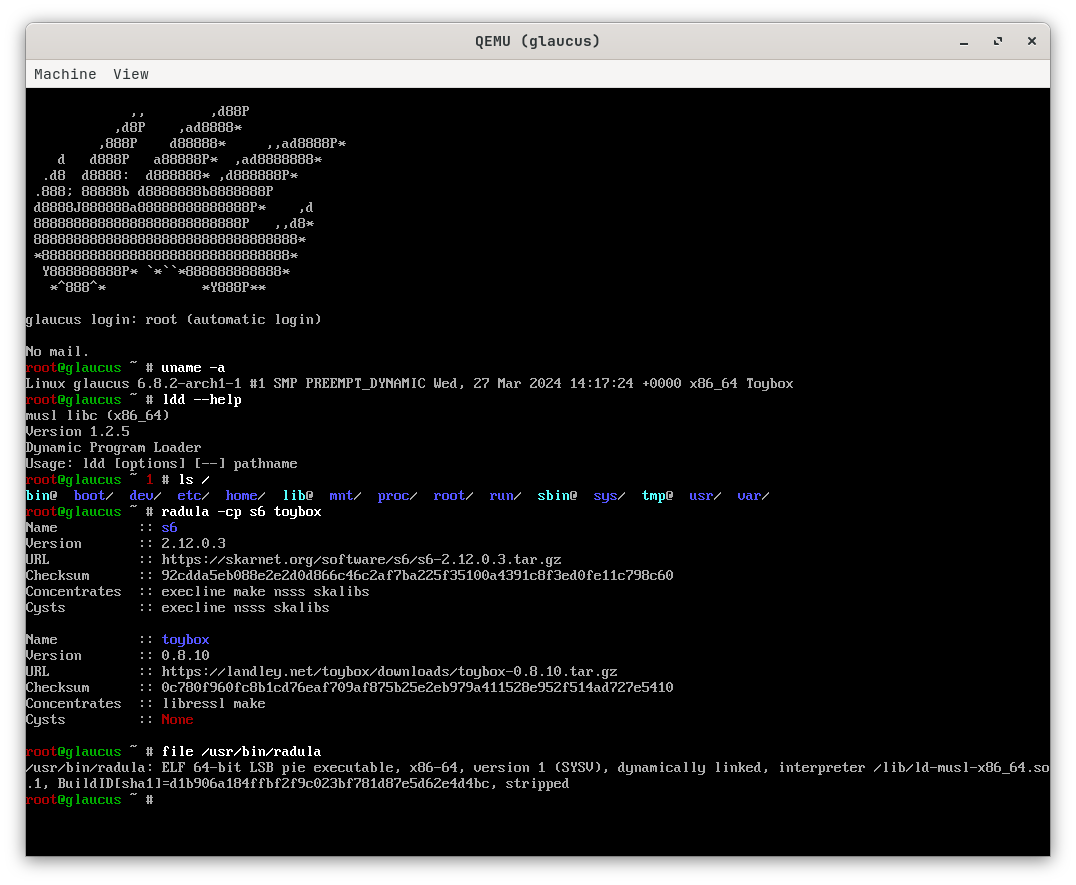Viewport: 1076px width, 885px height.
Task: Click the BuildID[sha1] output line
Action: [298, 783]
